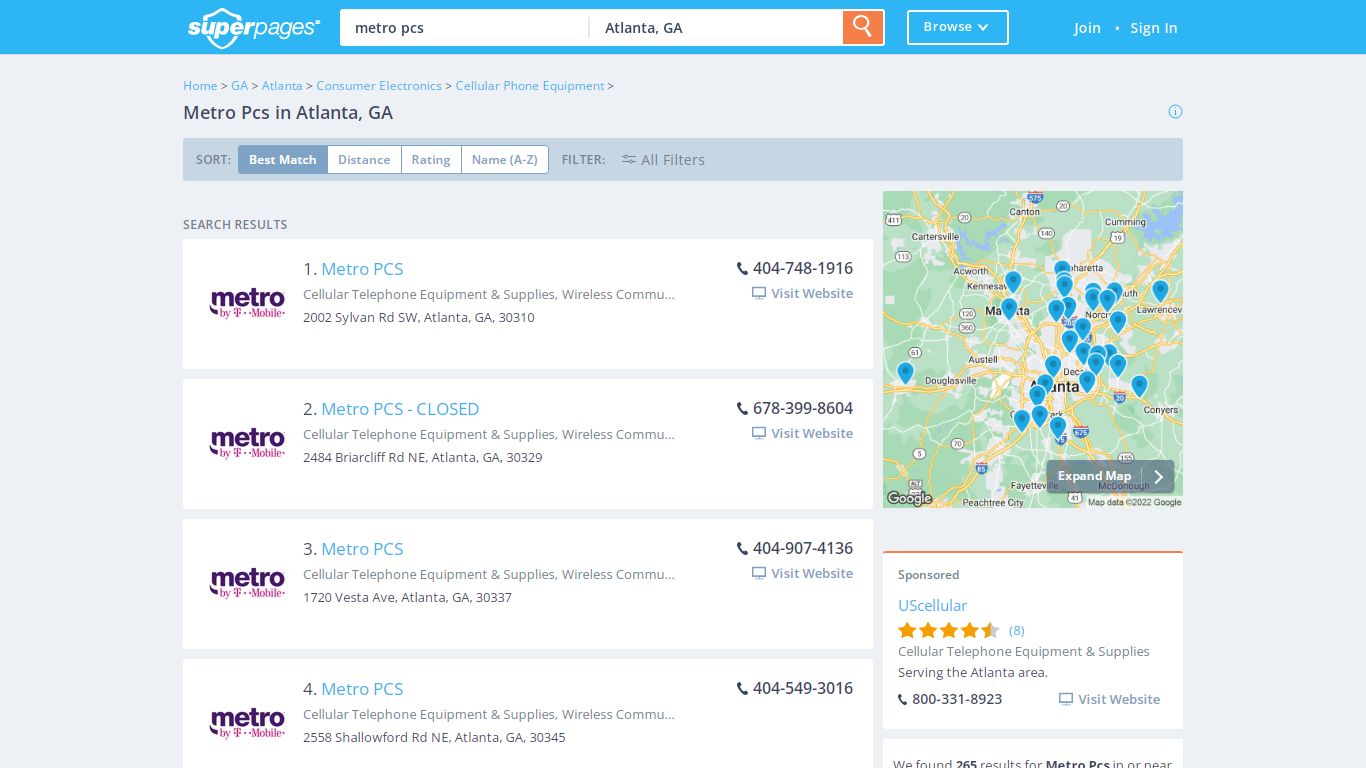Screen dimensions: 1366x768
Task: Open the Browse dropdown menu
Action: point(957,28)
